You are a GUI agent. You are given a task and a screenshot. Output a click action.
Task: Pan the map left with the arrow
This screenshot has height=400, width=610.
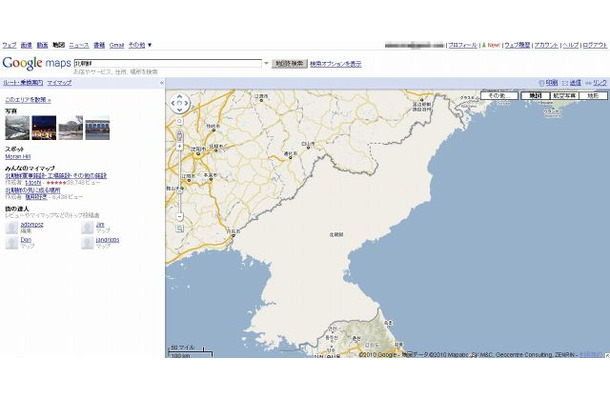point(173,104)
